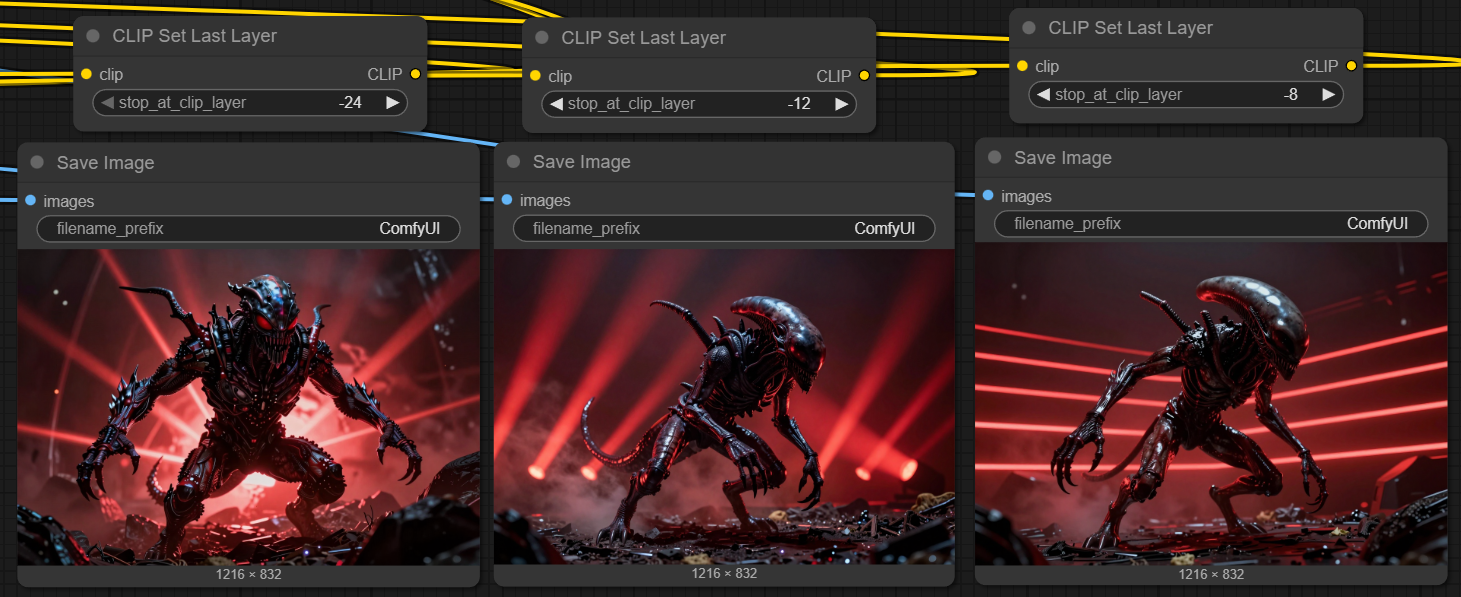Click the stop_at_clip_layer value -24
Viewport: 1461px width, 597px height.
tap(350, 102)
